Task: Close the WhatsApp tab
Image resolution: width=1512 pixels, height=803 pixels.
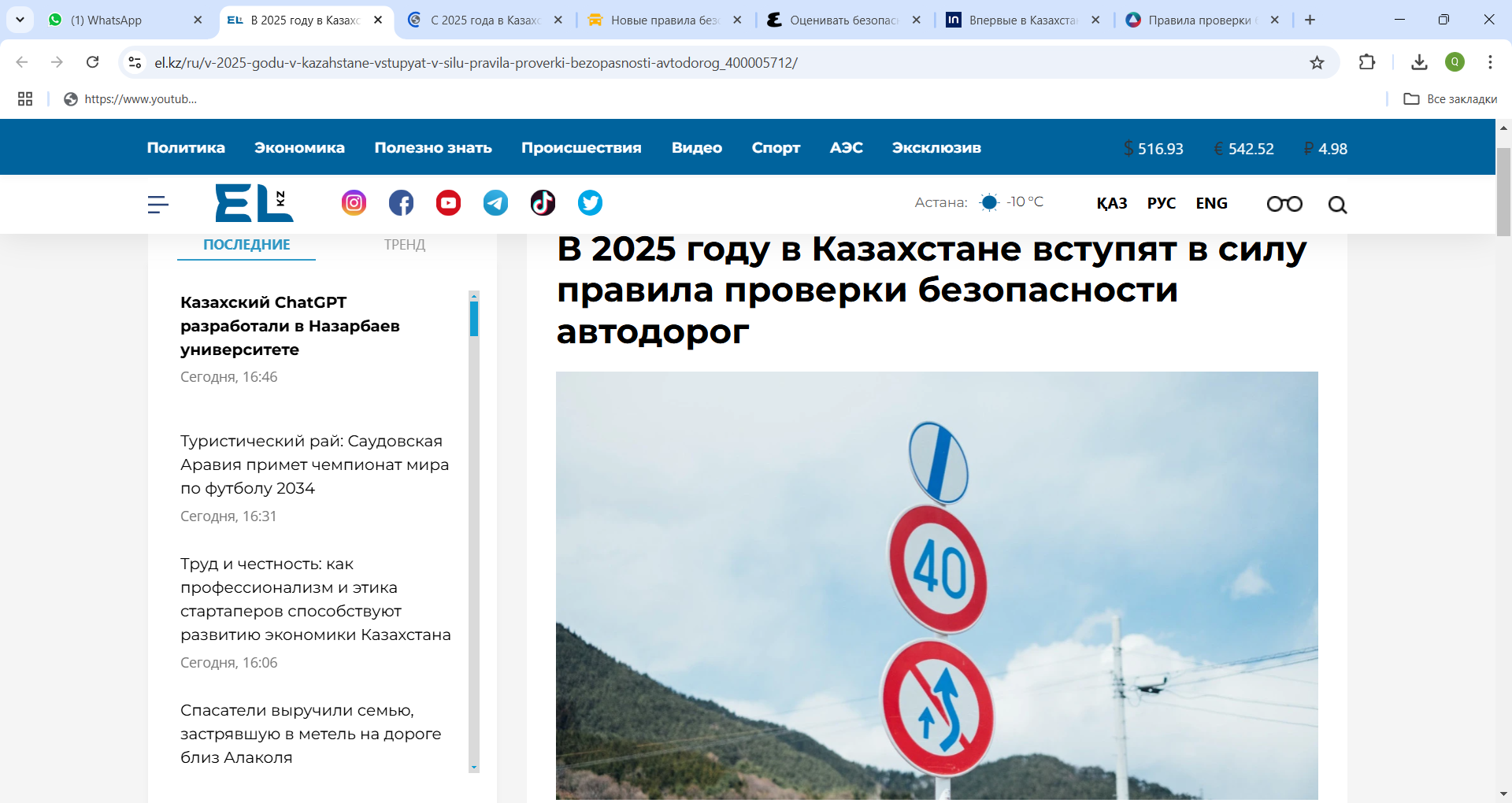Action: 198,20
